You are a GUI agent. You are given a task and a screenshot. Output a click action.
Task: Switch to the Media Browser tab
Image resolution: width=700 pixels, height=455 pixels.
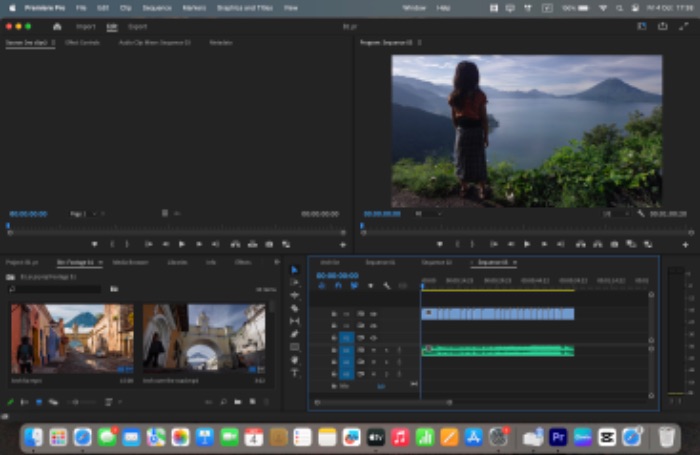(130, 263)
